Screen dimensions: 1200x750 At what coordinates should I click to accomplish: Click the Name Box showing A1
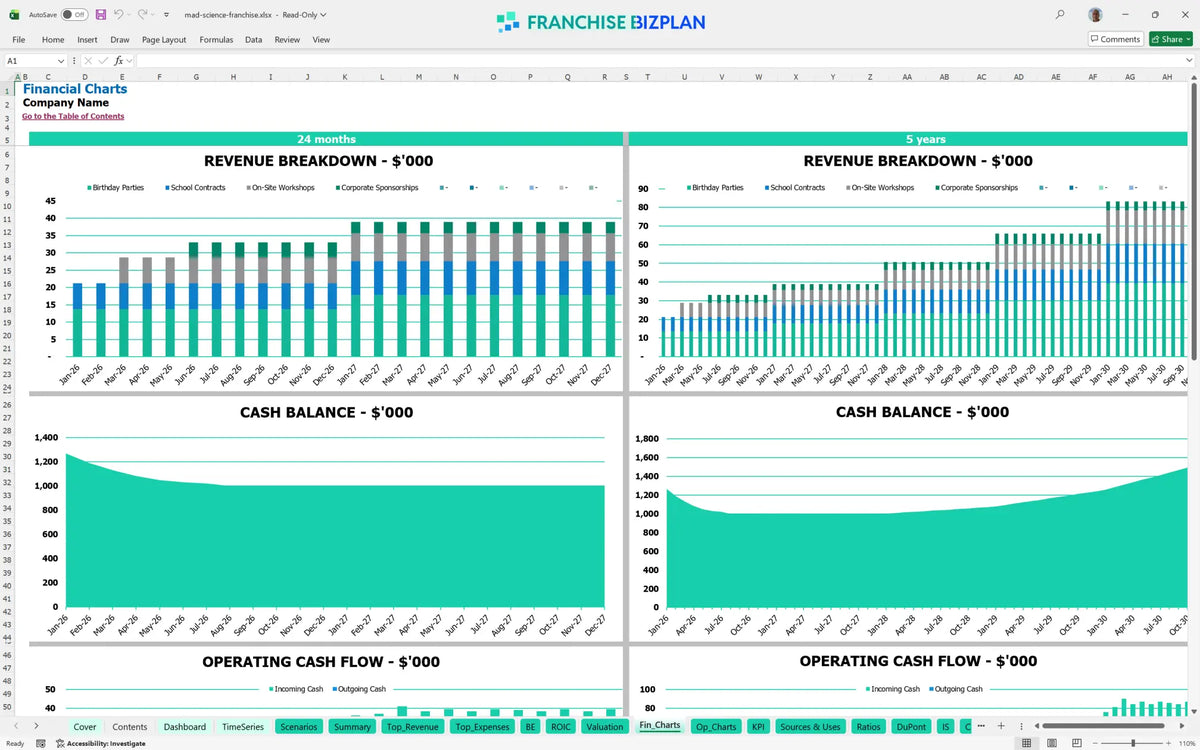pyautogui.click(x=29, y=61)
